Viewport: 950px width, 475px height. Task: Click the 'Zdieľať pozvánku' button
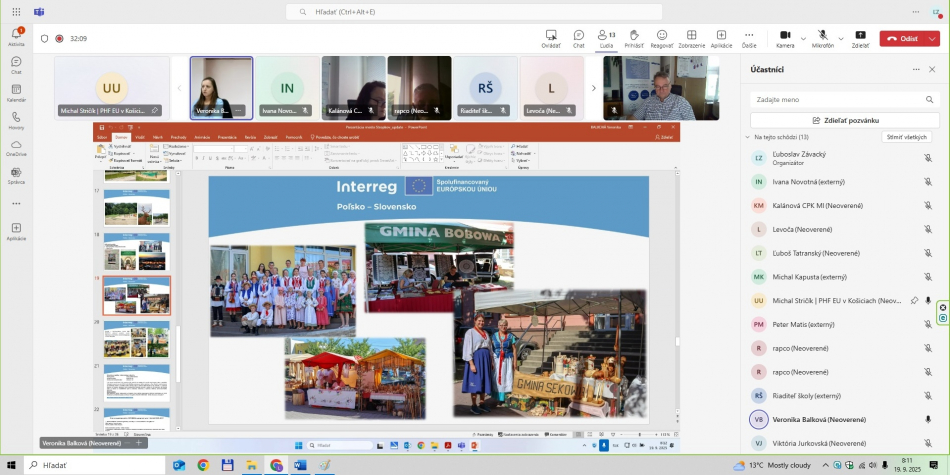845,120
